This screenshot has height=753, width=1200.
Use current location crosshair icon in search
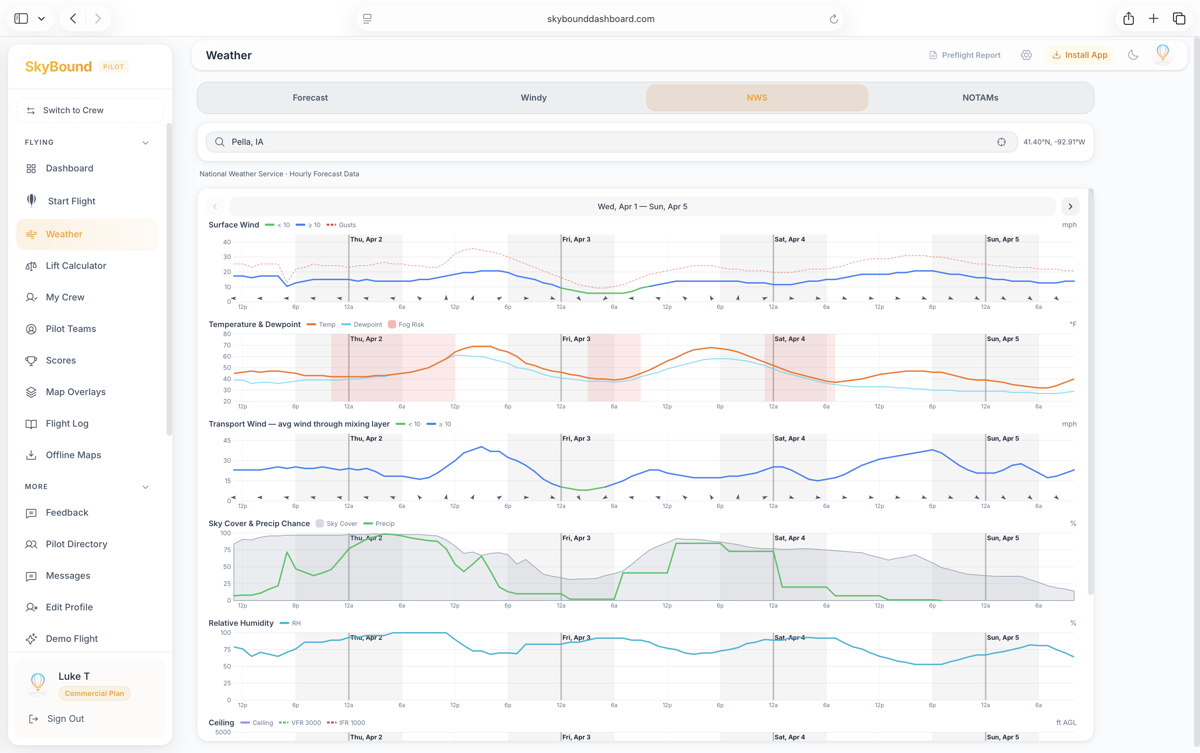click(x=1001, y=142)
